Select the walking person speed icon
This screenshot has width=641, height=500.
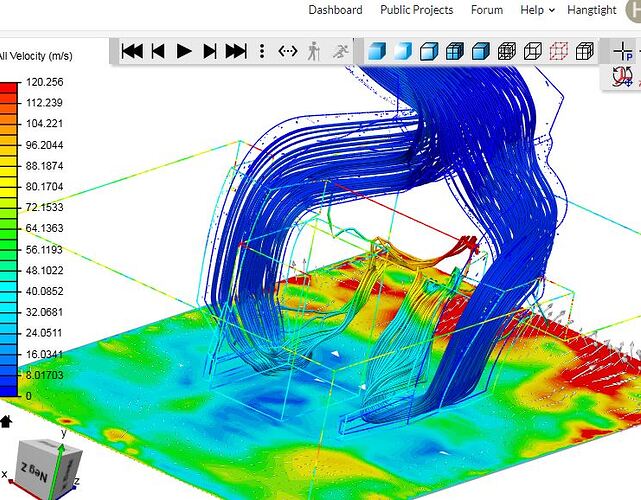(313, 51)
